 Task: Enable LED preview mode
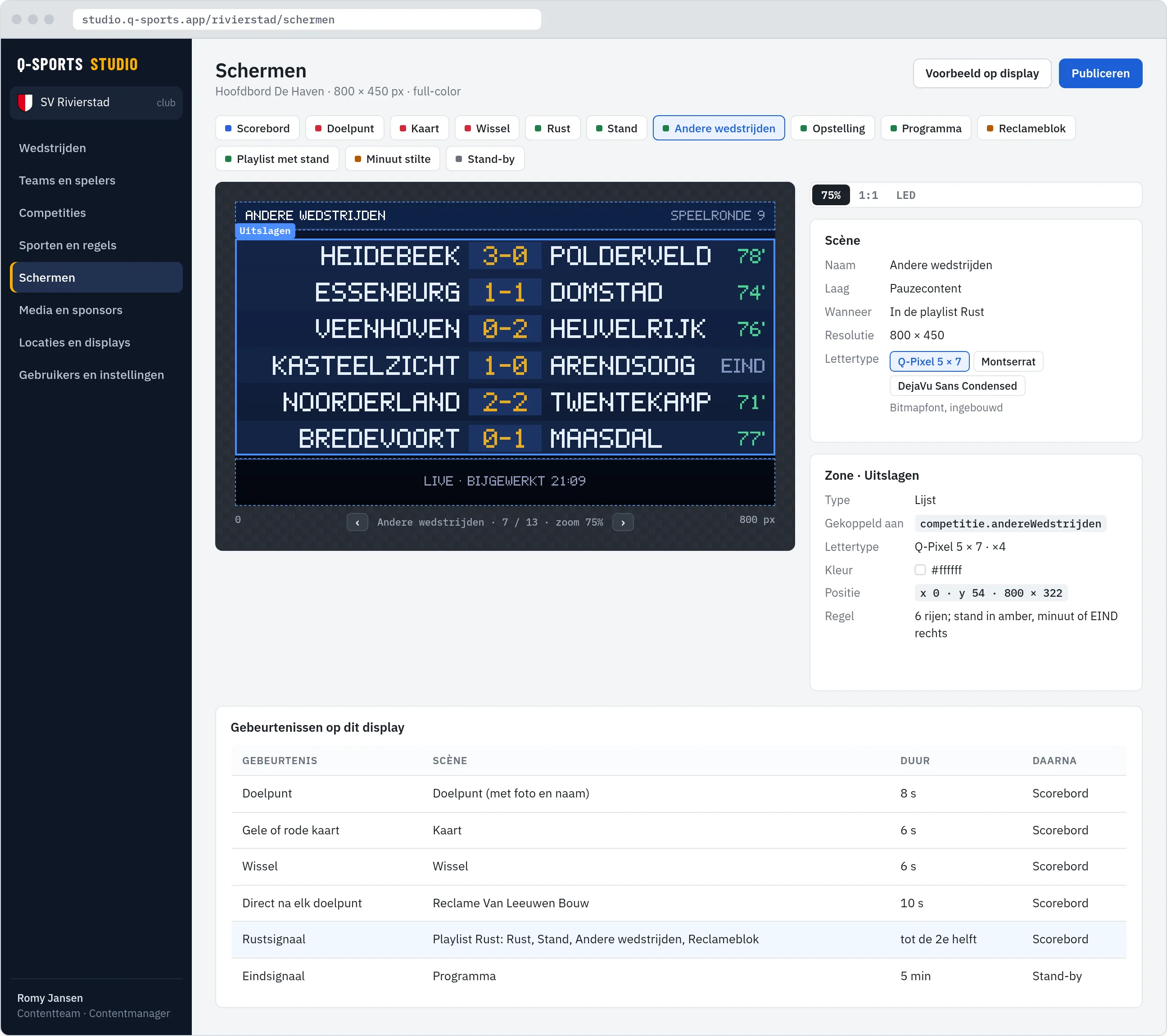(906, 195)
